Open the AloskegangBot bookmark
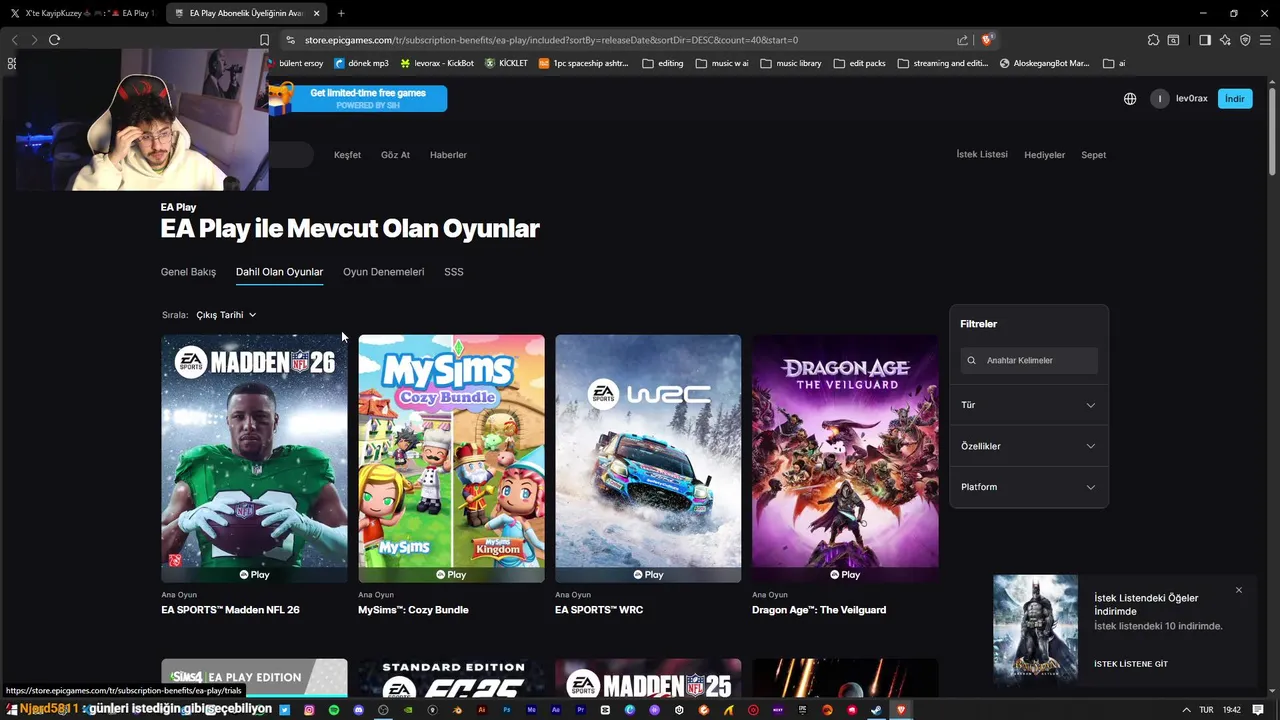Screen dimensions: 1280x720 click(1044, 63)
